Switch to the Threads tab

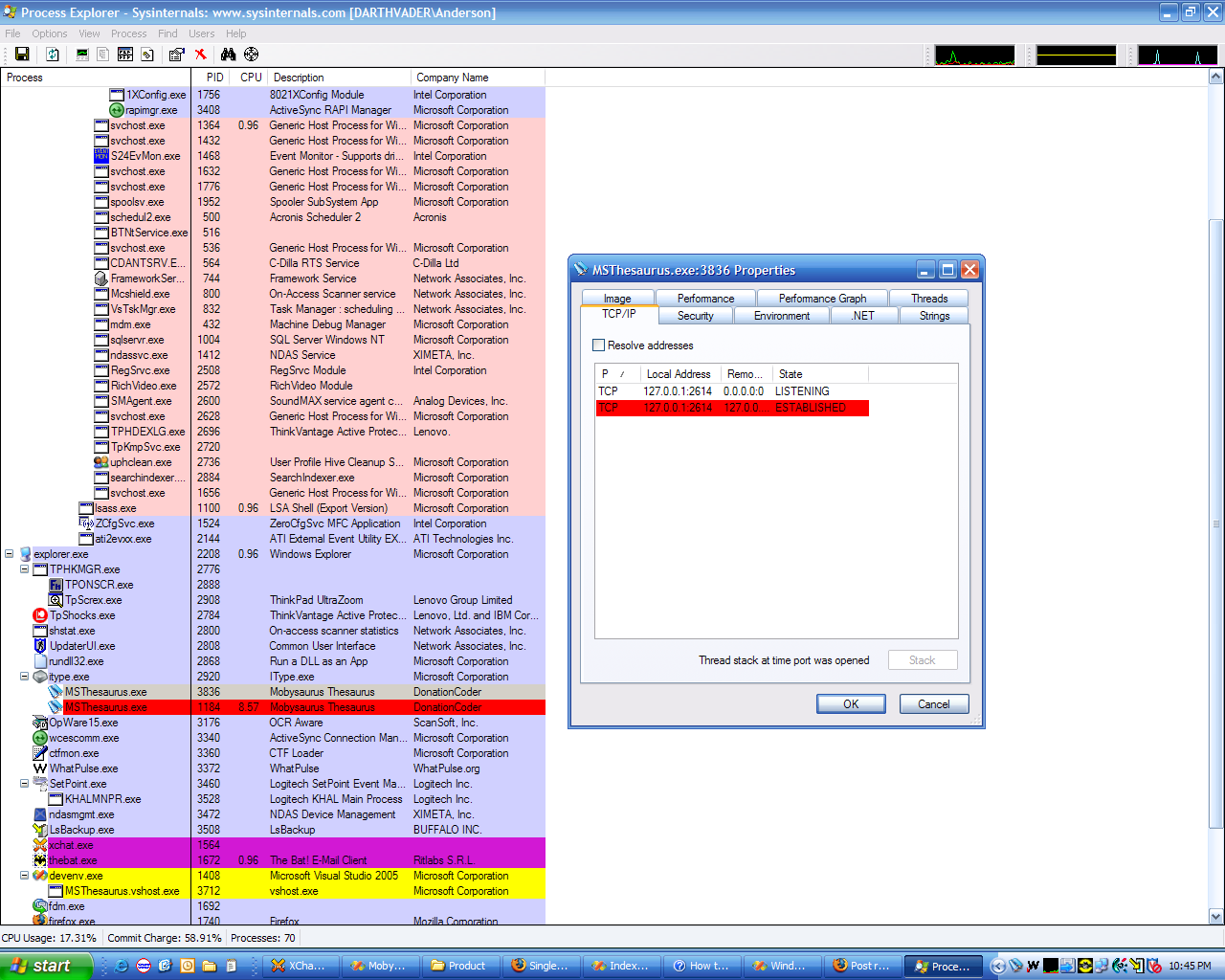[928, 299]
